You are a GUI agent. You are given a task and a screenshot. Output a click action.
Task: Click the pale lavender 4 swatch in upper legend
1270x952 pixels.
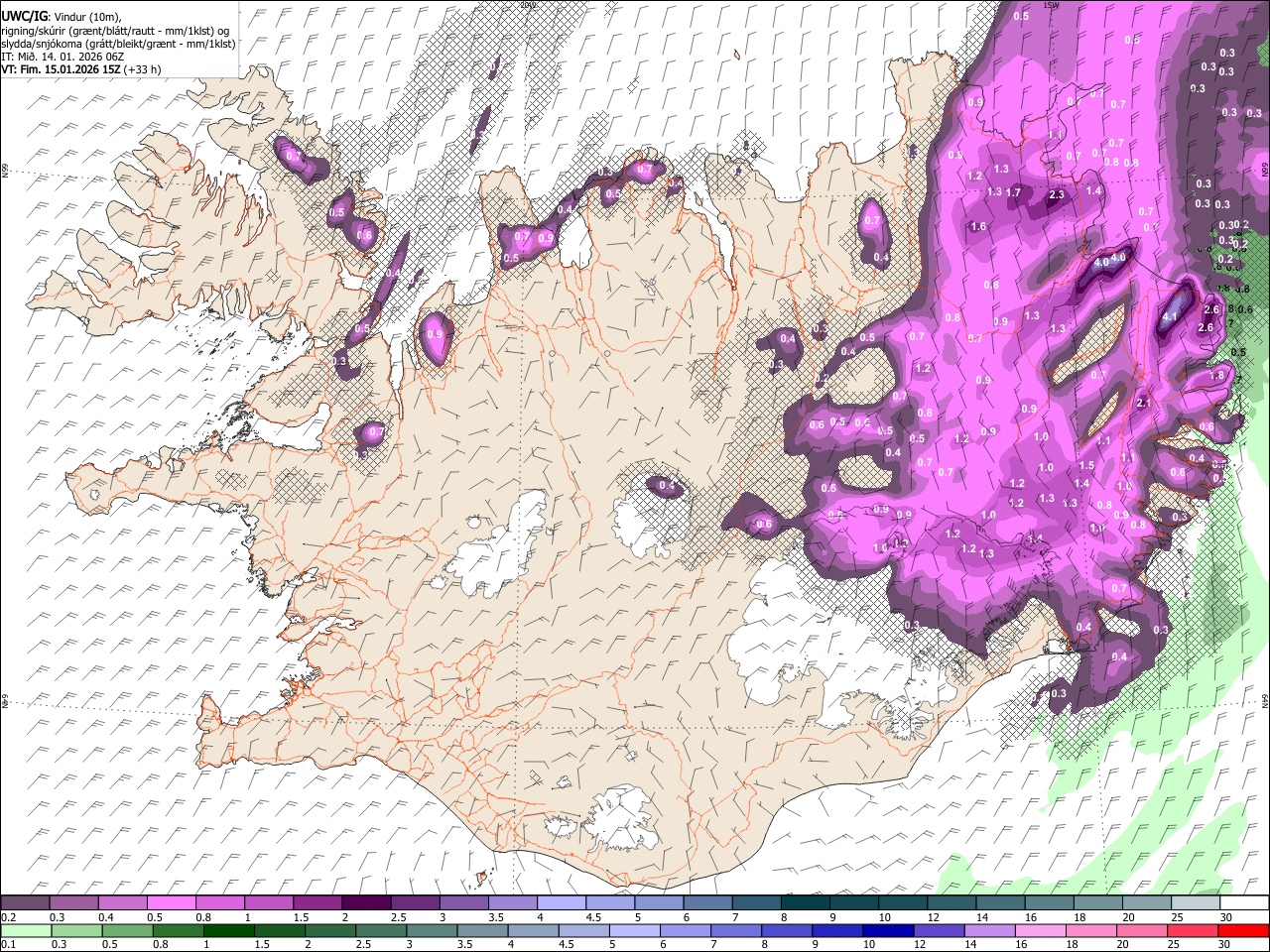tap(562, 903)
